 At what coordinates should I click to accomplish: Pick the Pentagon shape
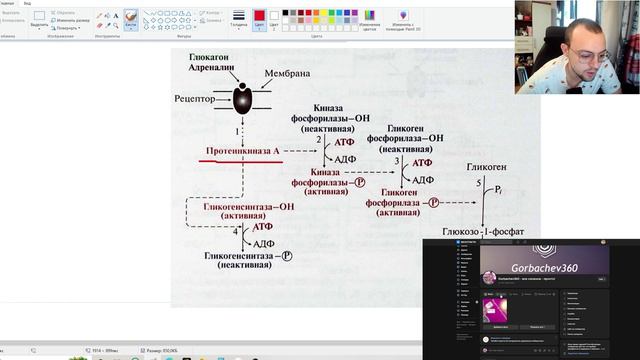[160, 20]
